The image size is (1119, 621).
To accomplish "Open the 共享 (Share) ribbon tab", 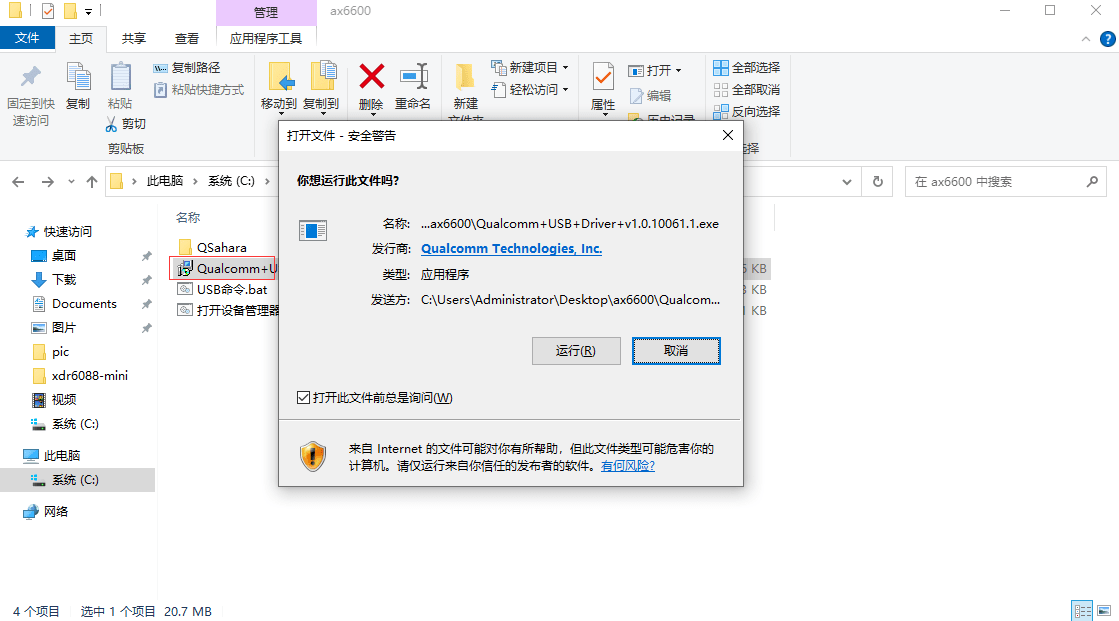I will 133,39.
